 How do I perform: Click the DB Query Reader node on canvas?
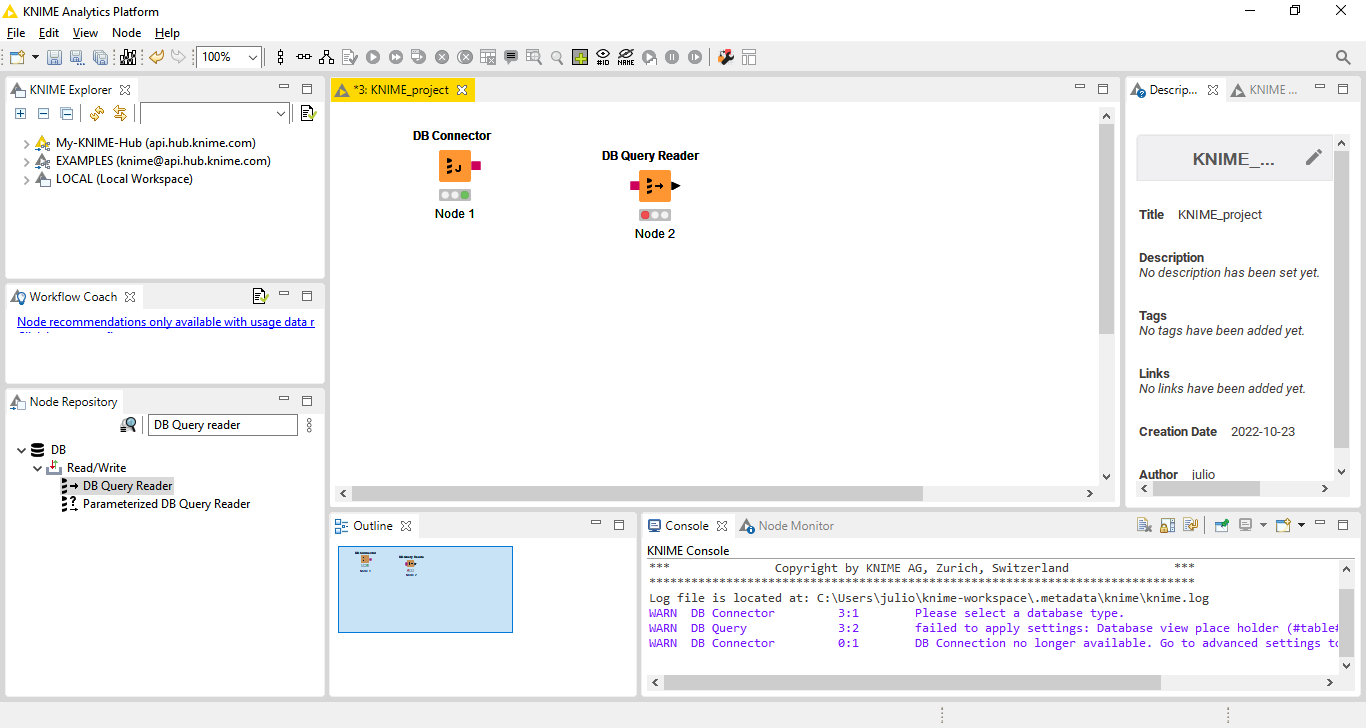pyautogui.click(x=655, y=186)
